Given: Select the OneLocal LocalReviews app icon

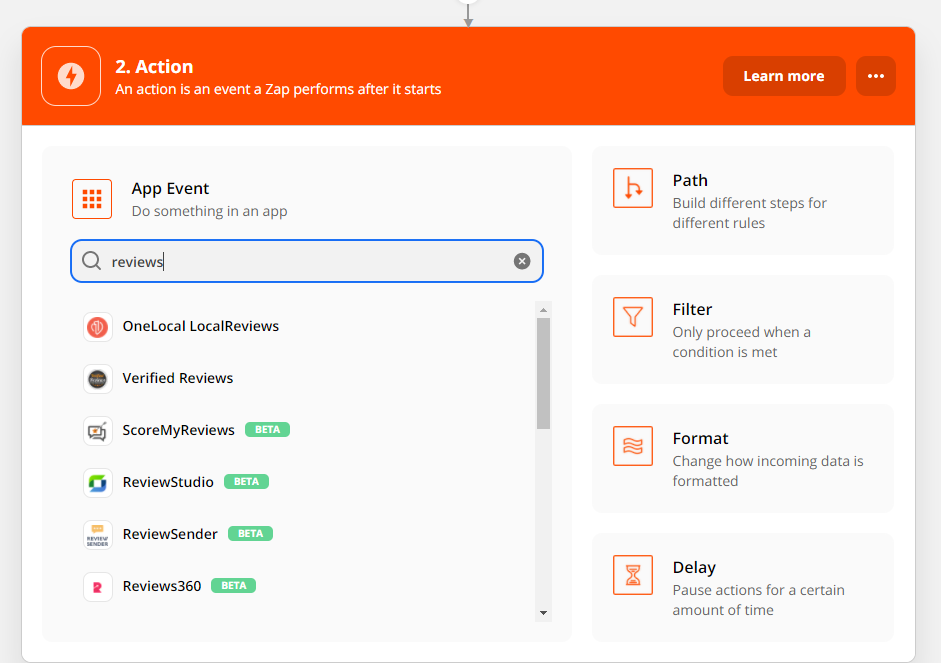Looking at the screenshot, I should pos(97,327).
